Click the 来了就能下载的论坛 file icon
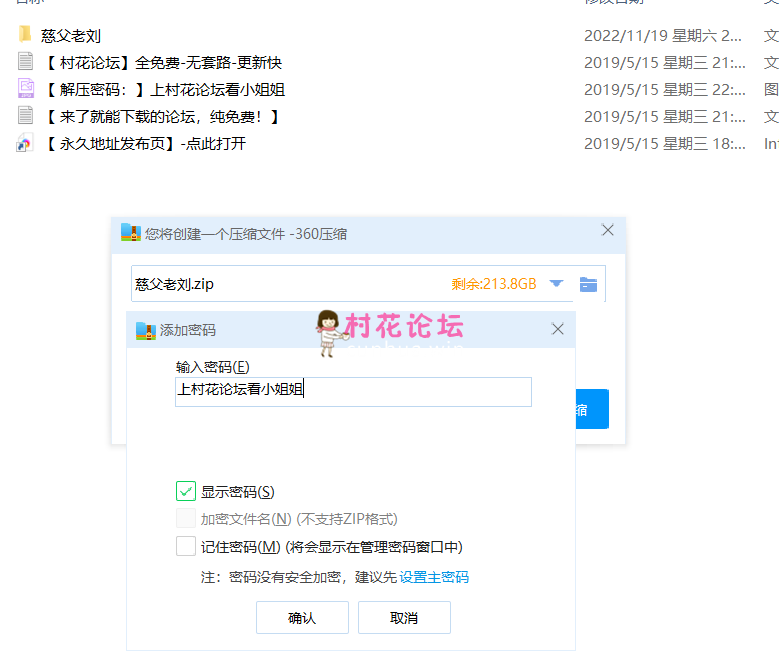The image size is (779, 664). pos(25,116)
